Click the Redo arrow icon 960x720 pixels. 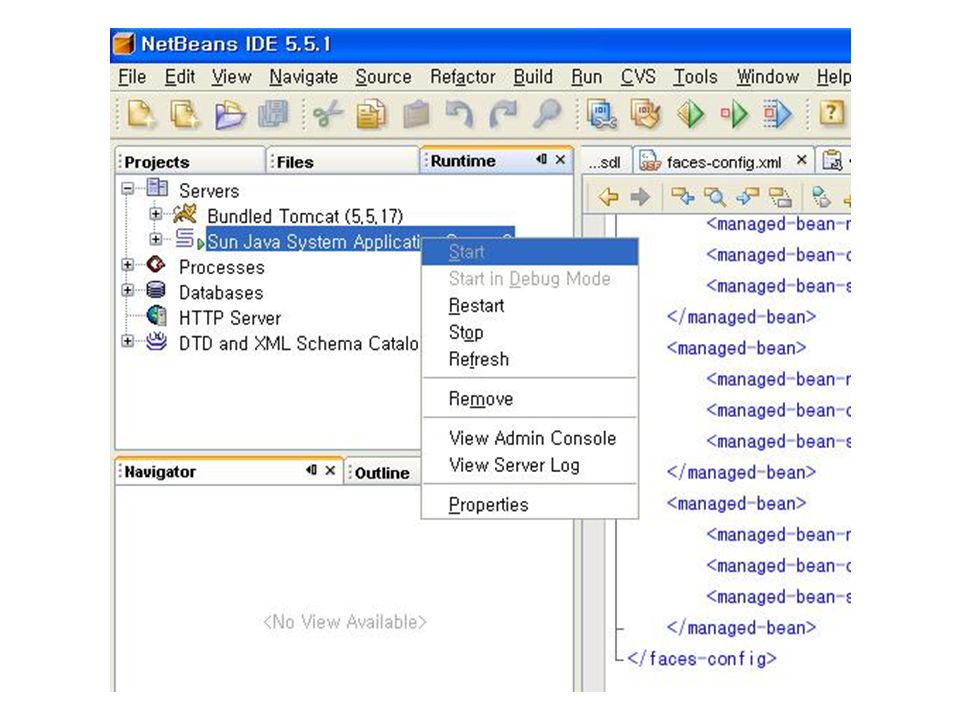[x=503, y=114]
